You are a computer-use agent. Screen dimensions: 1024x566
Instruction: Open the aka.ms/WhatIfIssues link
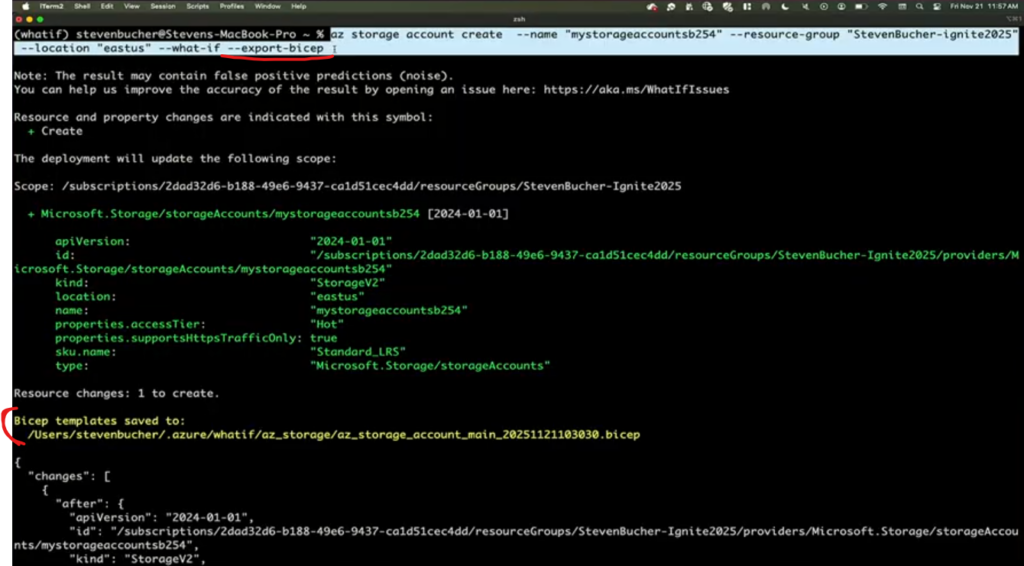click(x=636, y=89)
